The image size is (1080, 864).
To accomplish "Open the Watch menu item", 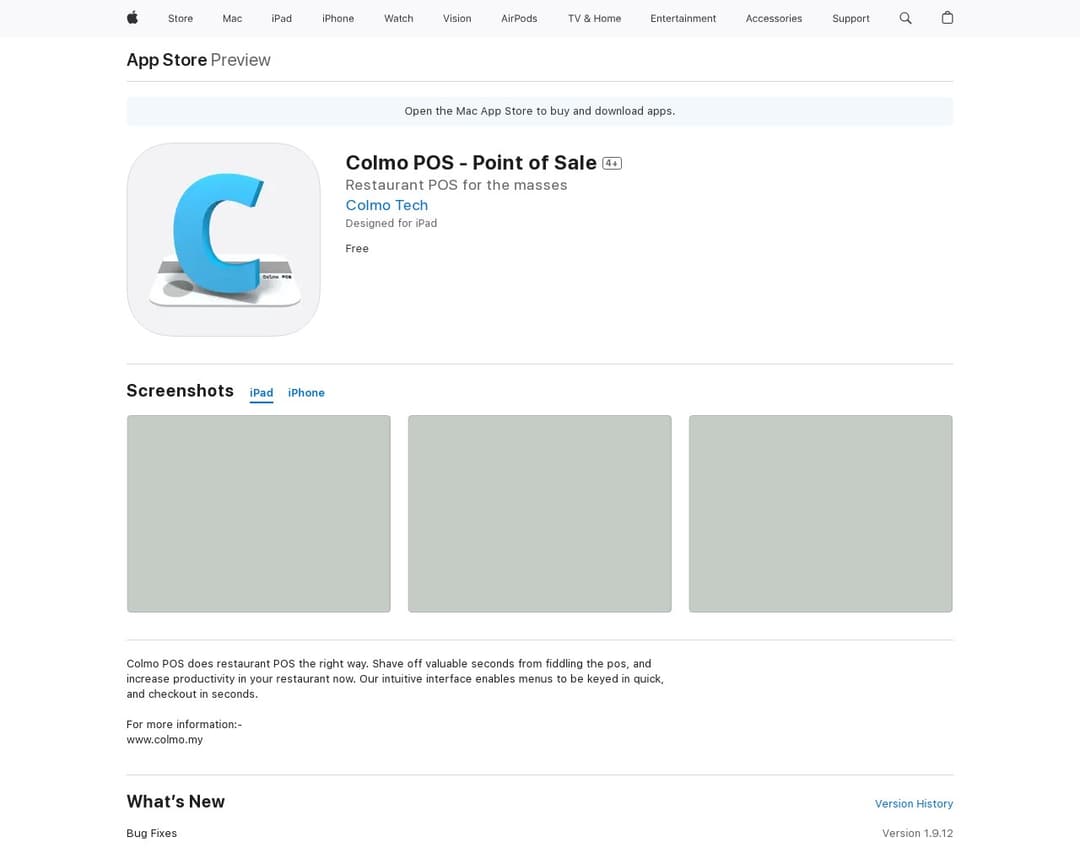I will [x=399, y=19].
